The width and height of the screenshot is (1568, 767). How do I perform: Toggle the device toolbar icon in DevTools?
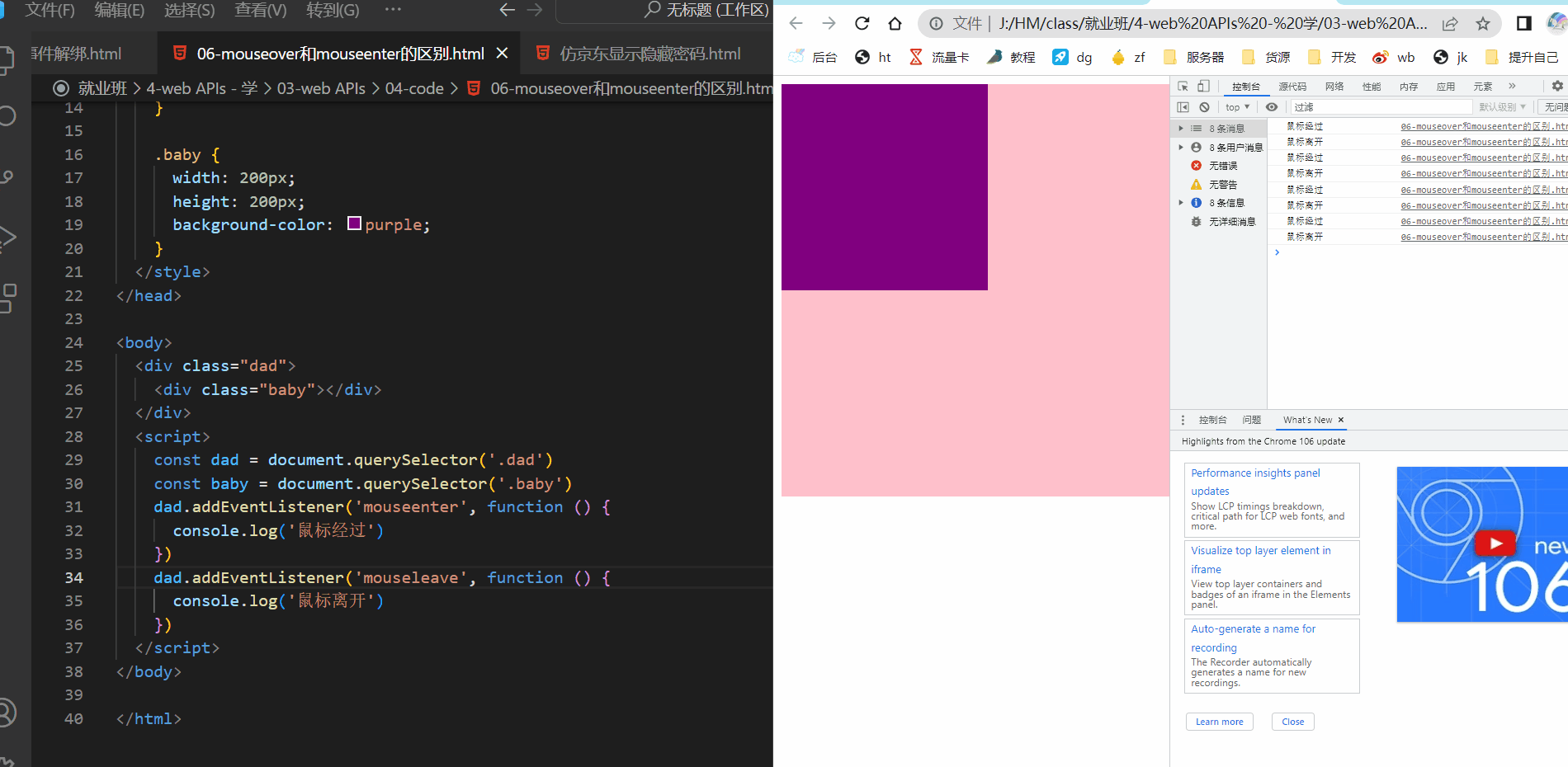1203,86
